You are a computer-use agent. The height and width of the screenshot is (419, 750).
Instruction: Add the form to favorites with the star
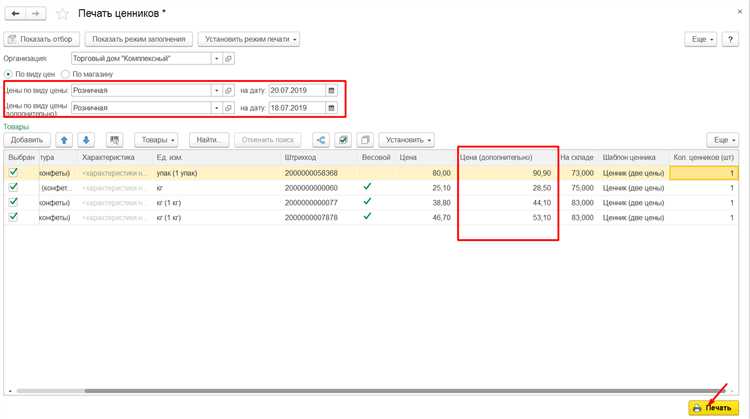pyautogui.click(x=63, y=14)
